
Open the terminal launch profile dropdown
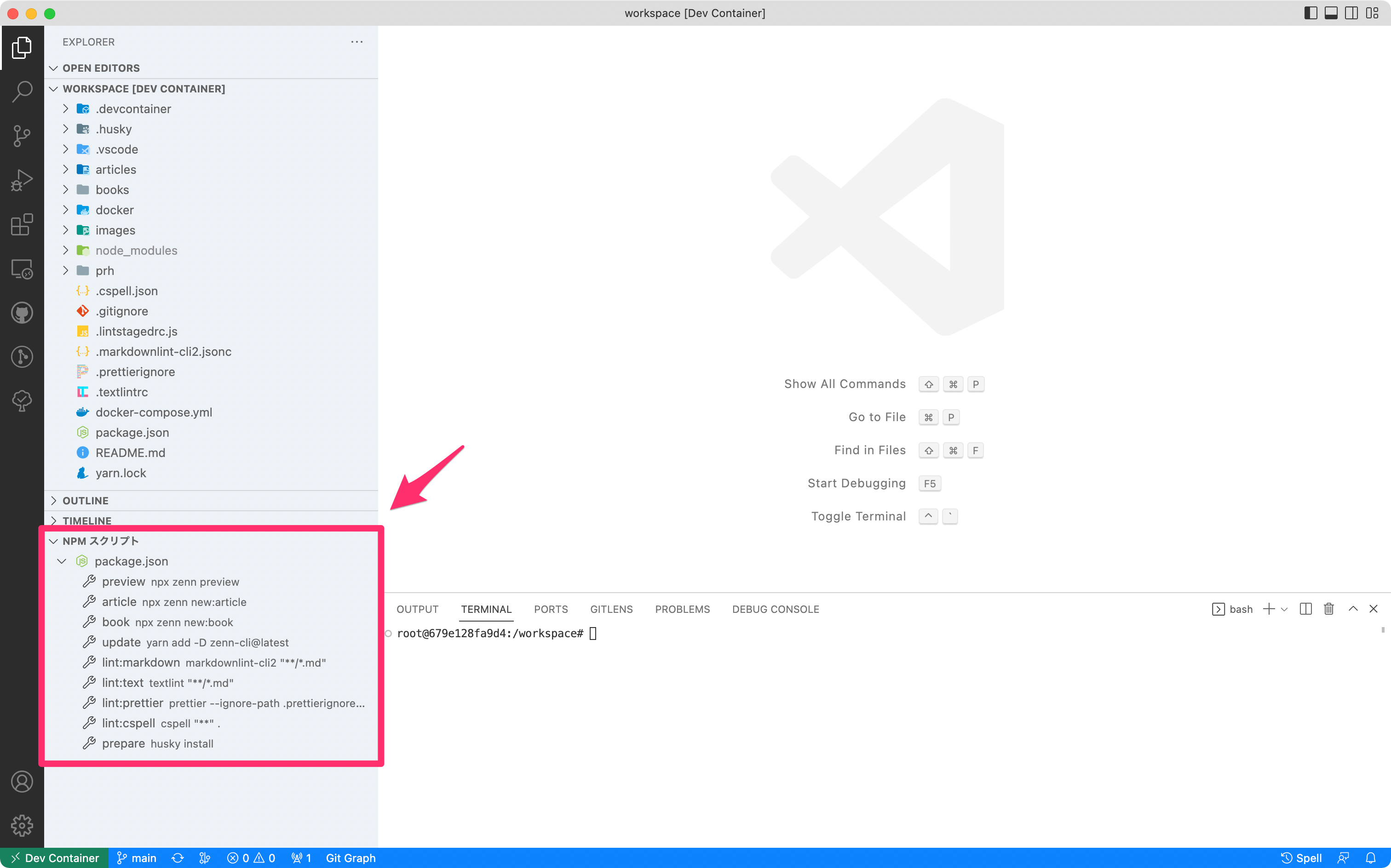tap(1284, 609)
